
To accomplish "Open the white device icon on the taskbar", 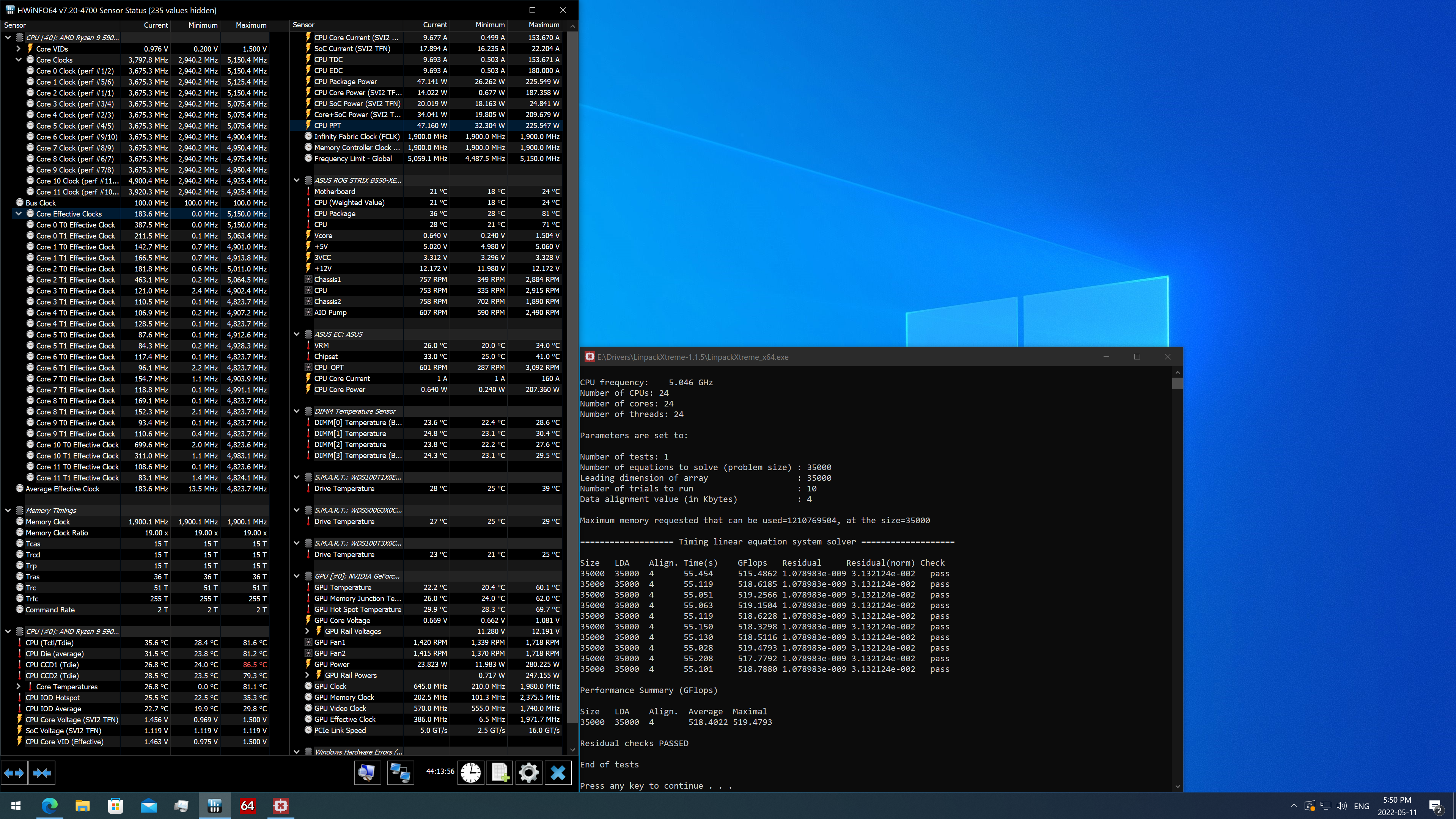I will coord(181,806).
